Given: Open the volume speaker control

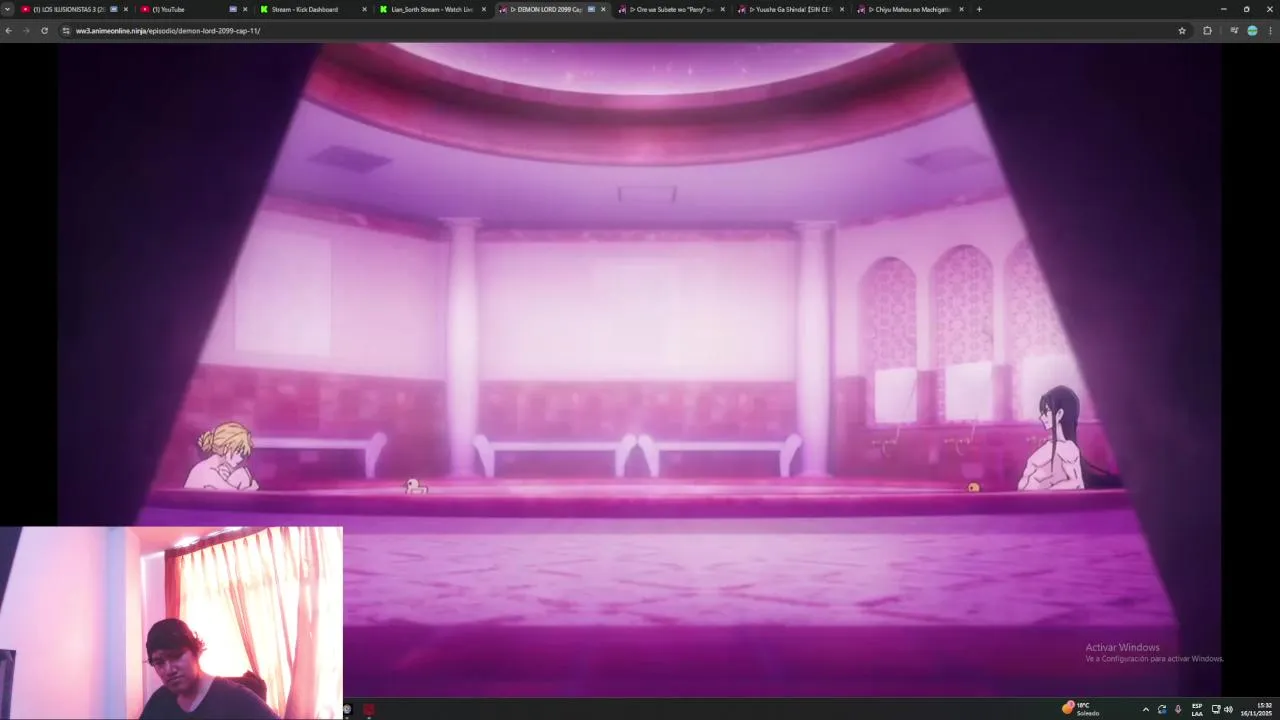Looking at the screenshot, I should pyautogui.click(x=1228, y=710).
